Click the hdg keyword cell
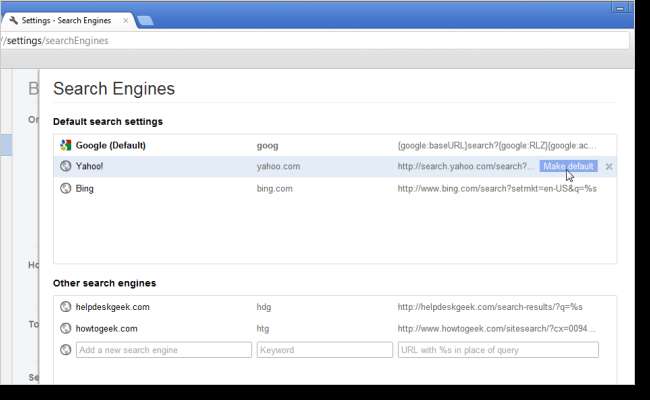 point(264,307)
